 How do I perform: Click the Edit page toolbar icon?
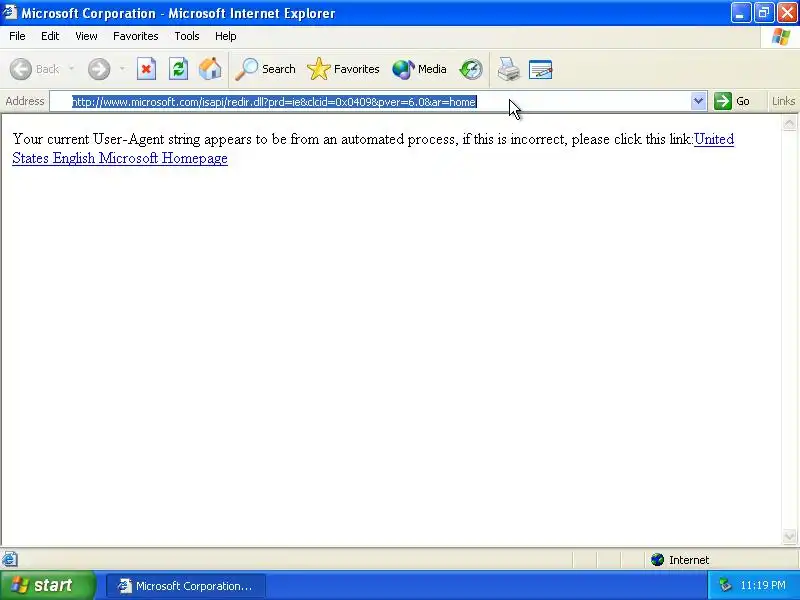(540, 69)
